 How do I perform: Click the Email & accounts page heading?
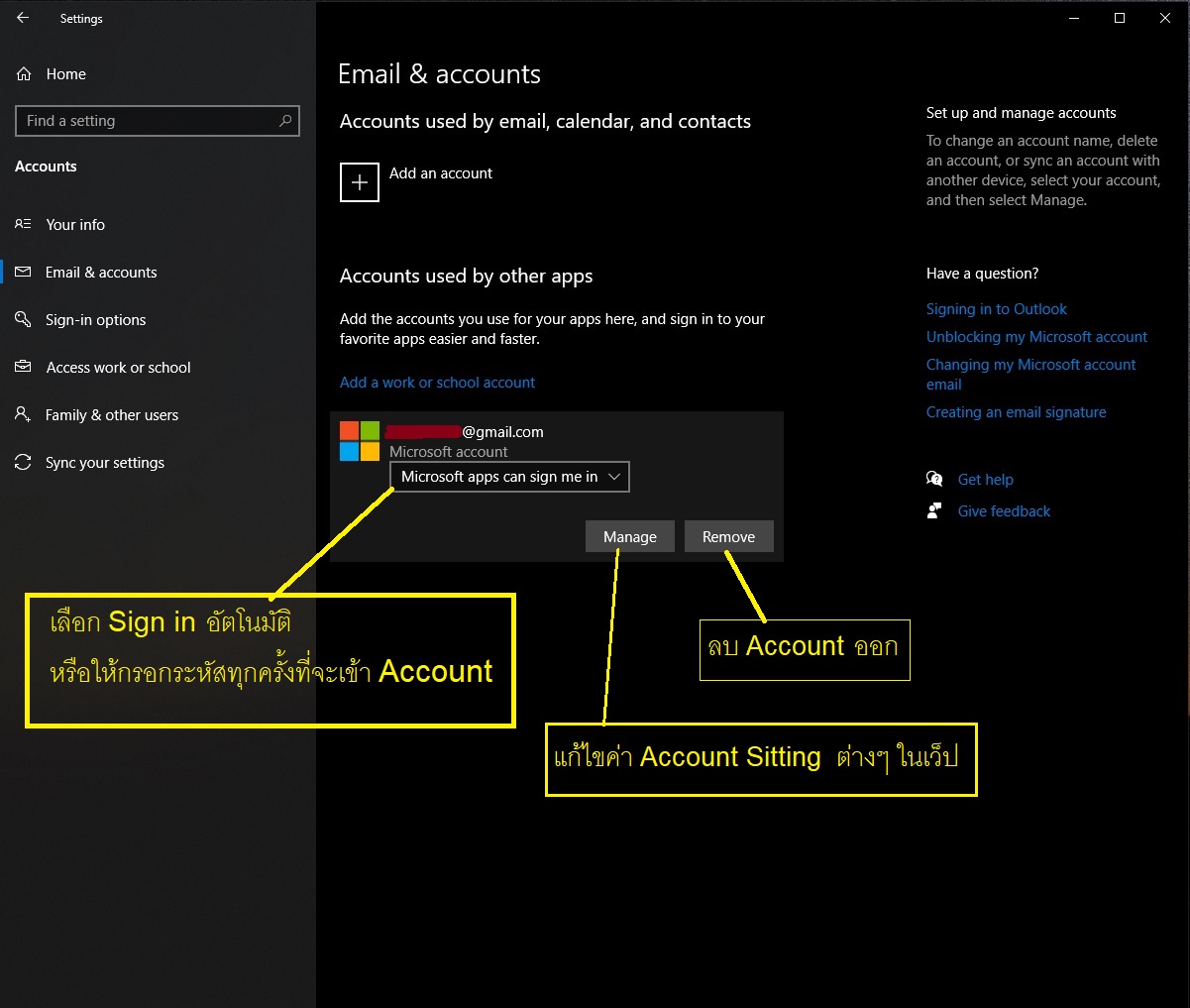pos(439,74)
